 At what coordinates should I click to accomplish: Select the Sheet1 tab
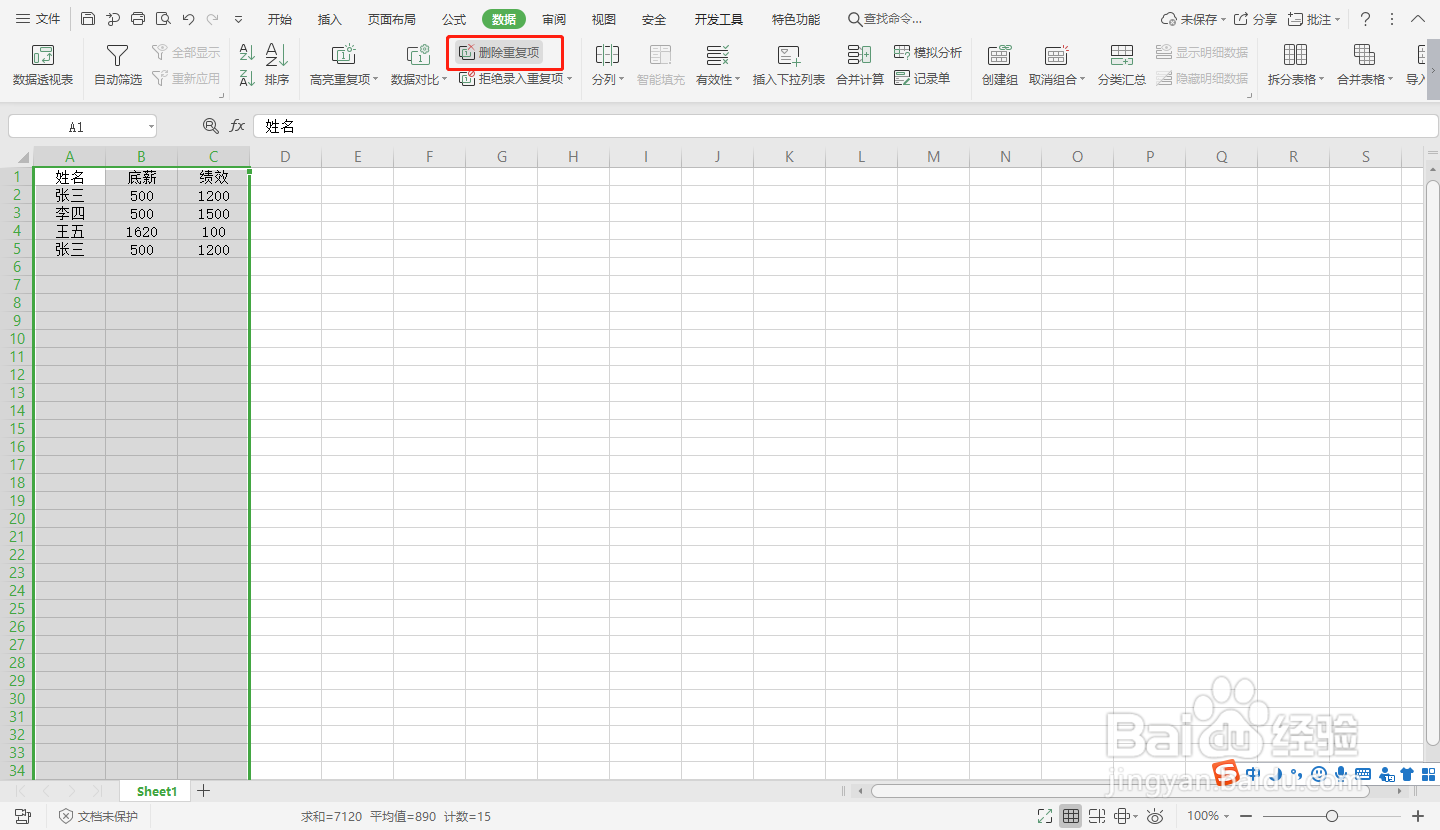coord(157,791)
